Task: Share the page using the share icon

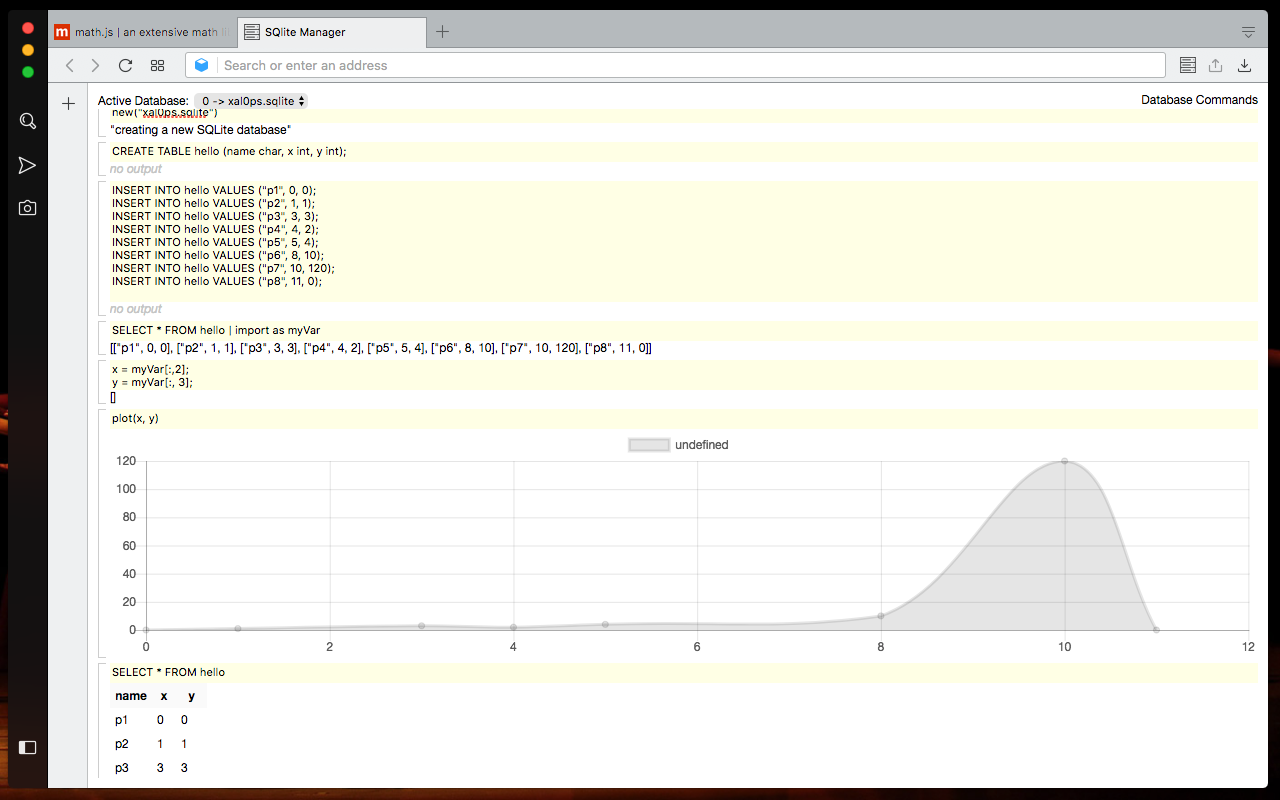Action: (1215, 64)
